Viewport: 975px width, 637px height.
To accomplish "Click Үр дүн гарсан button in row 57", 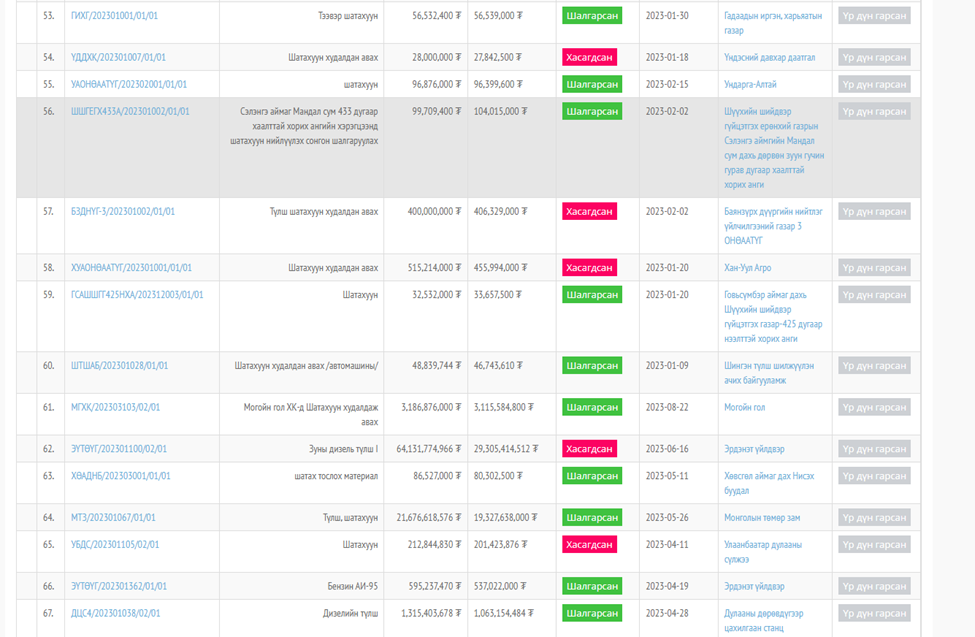I will pyautogui.click(x=874, y=212).
